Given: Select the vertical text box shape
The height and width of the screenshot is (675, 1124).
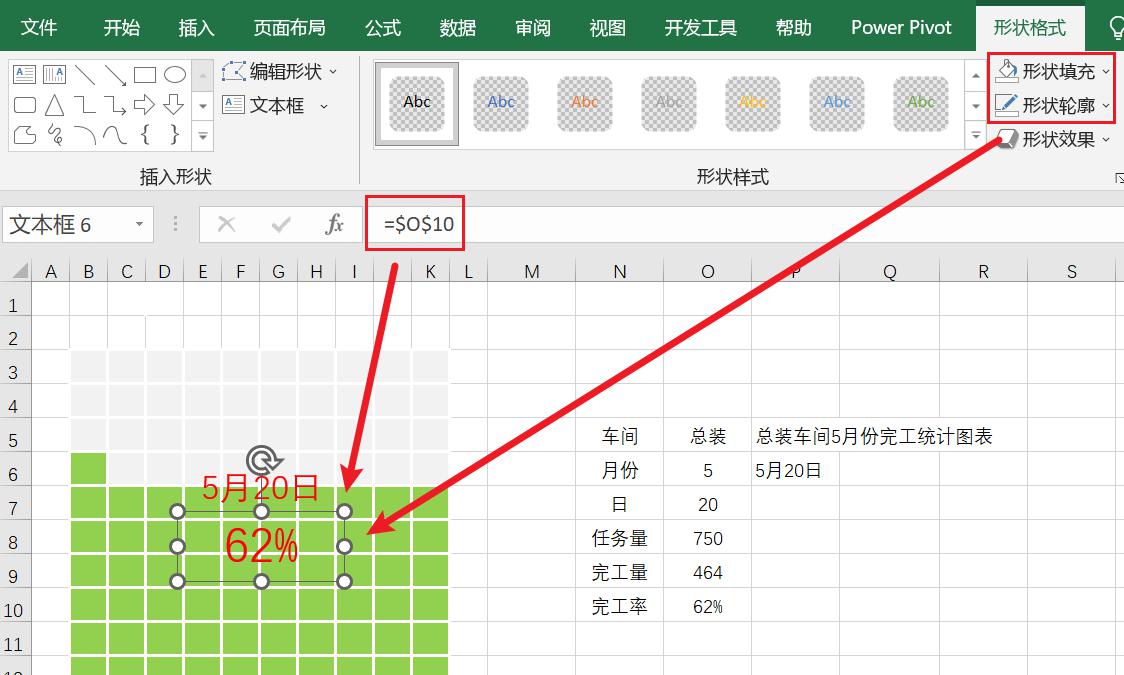Looking at the screenshot, I should pos(54,74).
